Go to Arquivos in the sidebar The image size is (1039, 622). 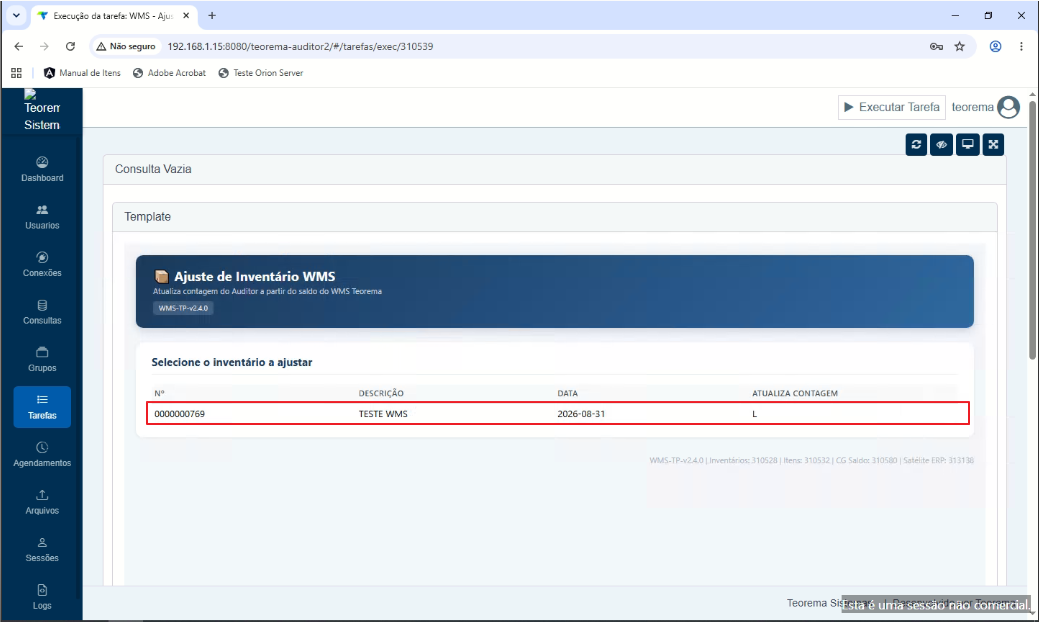click(42, 502)
